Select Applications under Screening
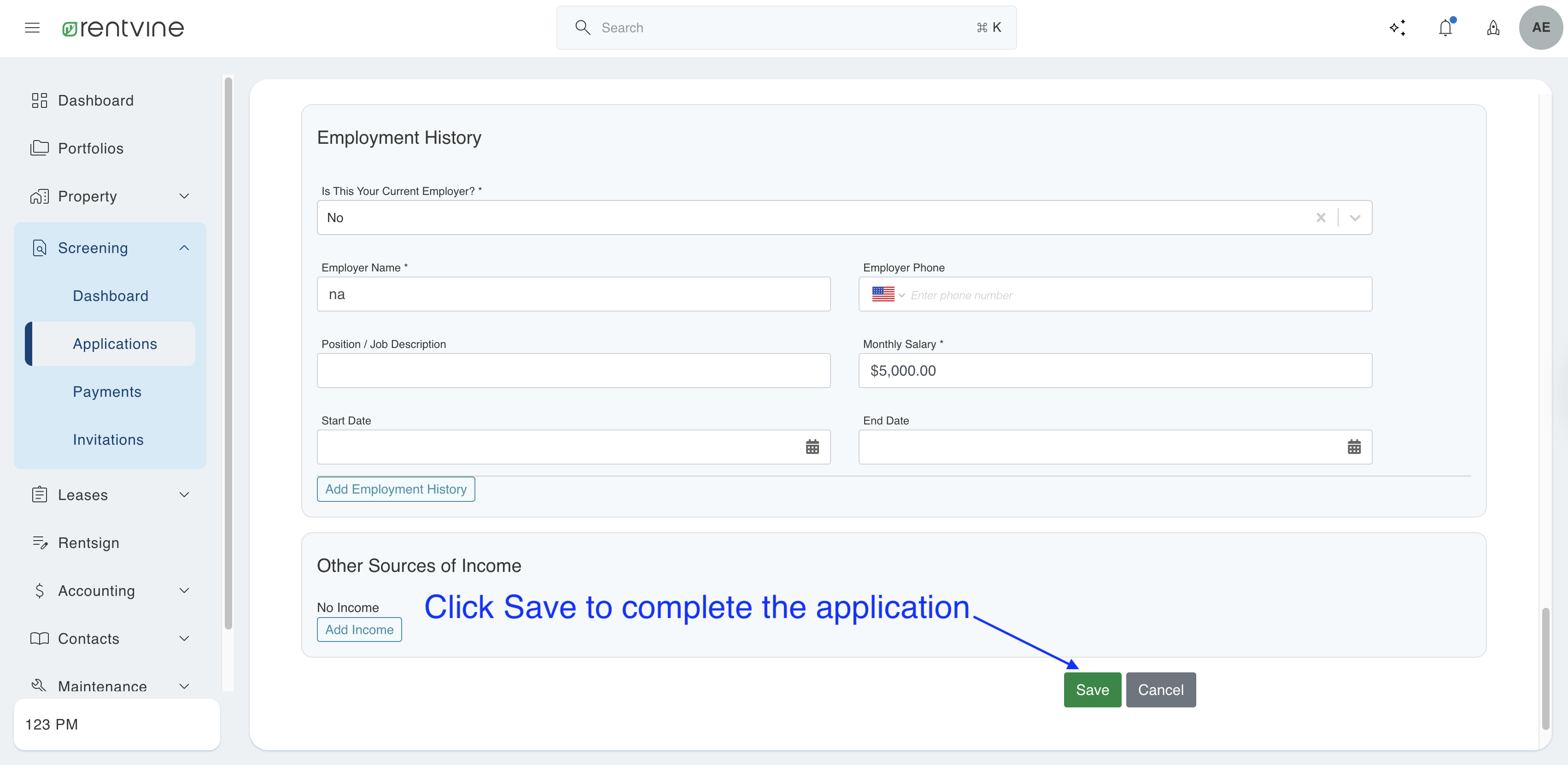This screenshot has height=765, width=1568. click(x=110, y=343)
